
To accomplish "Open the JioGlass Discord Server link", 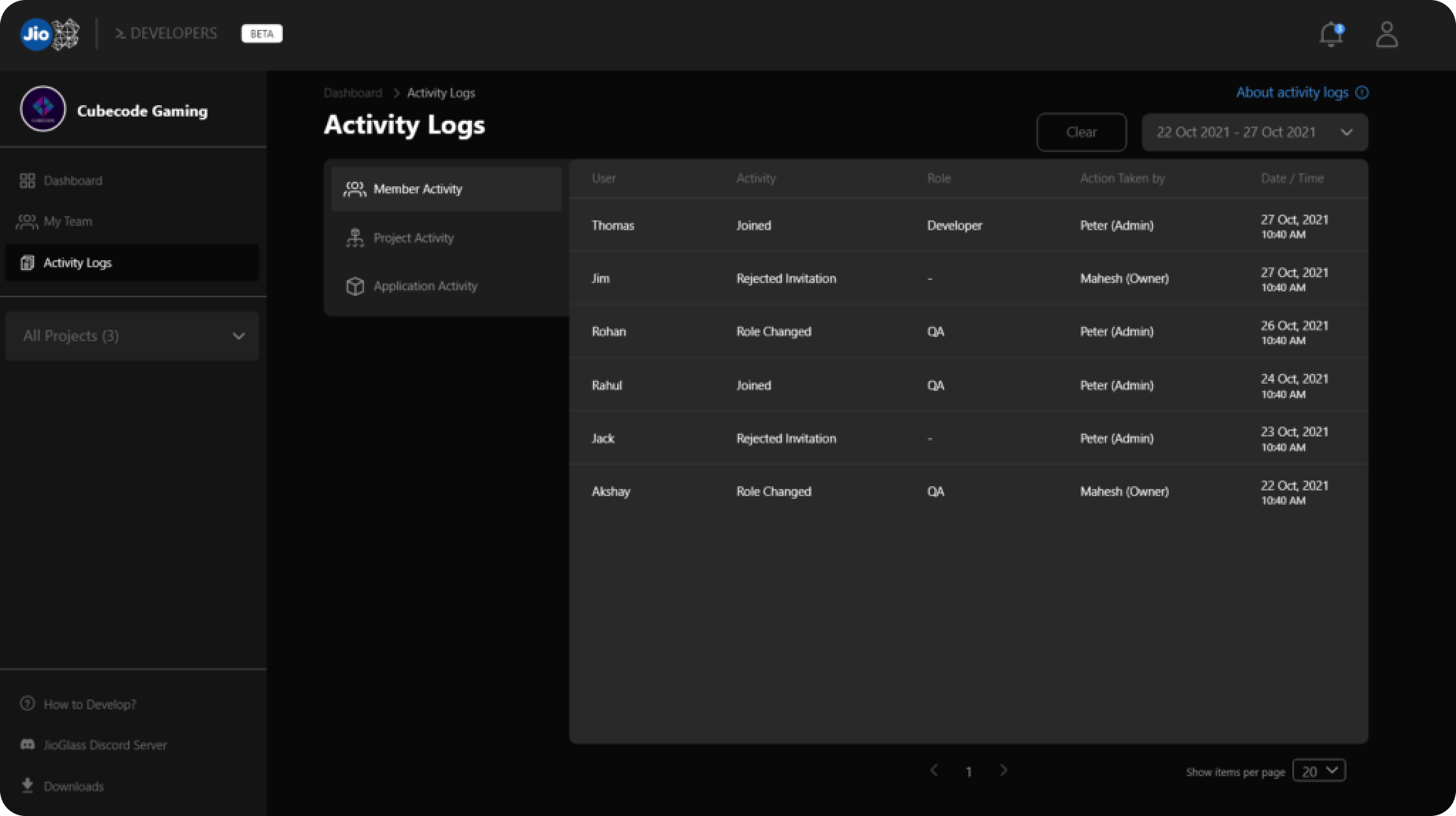I will (x=105, y=745).
